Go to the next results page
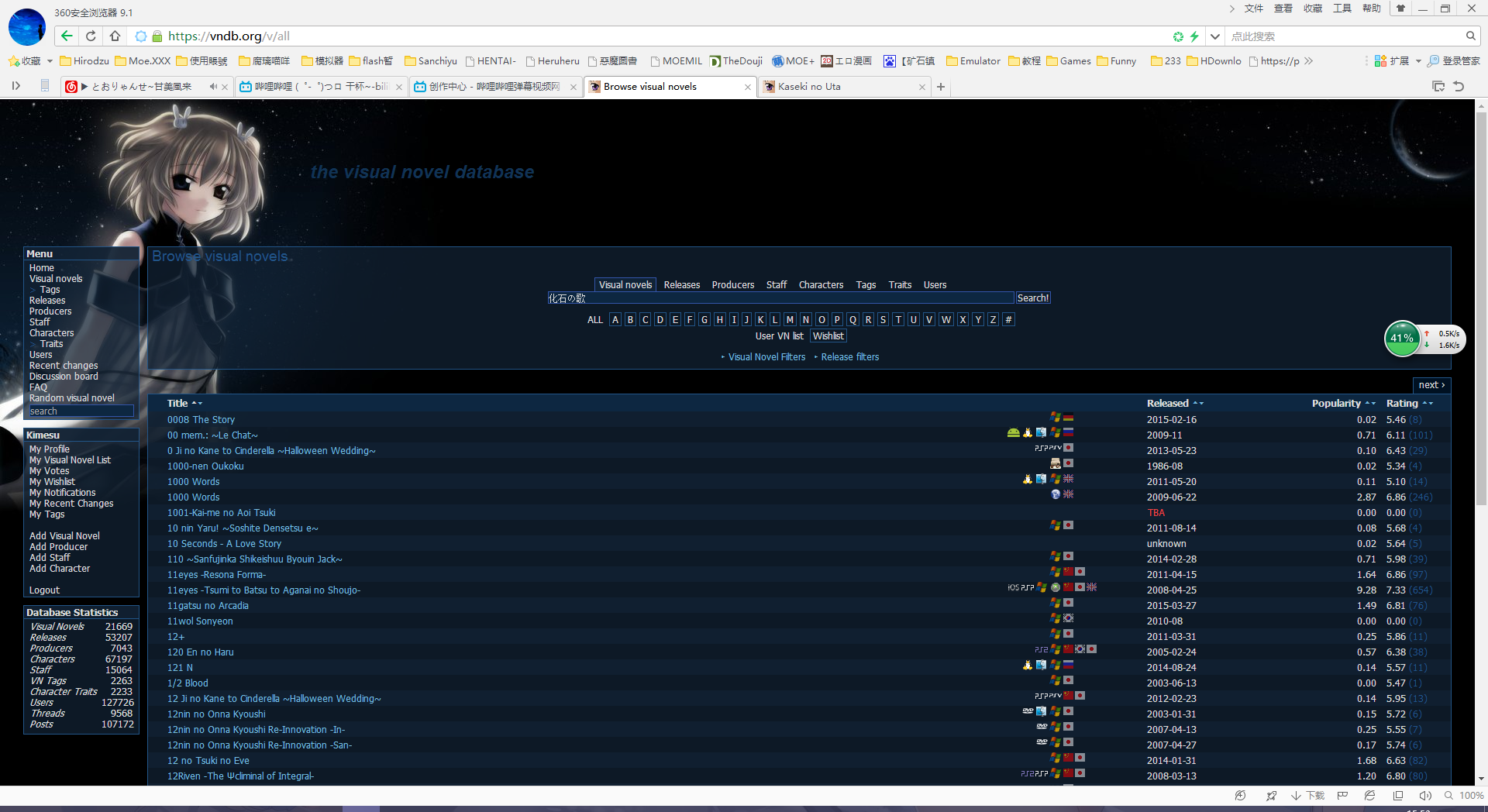 1431,385
